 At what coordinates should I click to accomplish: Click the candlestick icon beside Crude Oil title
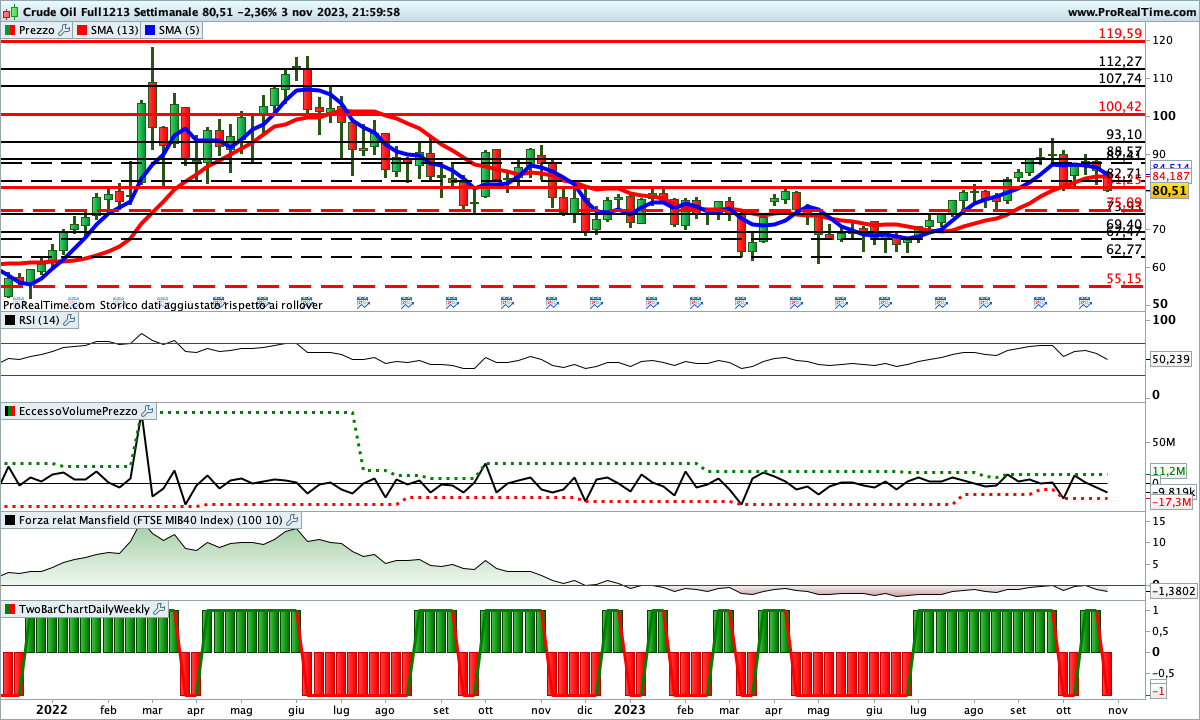9,12
